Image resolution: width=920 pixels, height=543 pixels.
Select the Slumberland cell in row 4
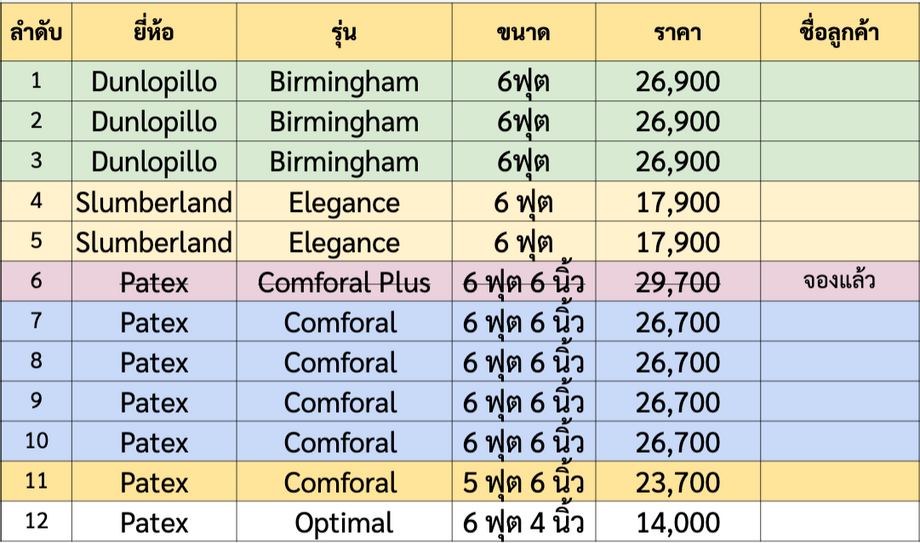coord(154,201)
